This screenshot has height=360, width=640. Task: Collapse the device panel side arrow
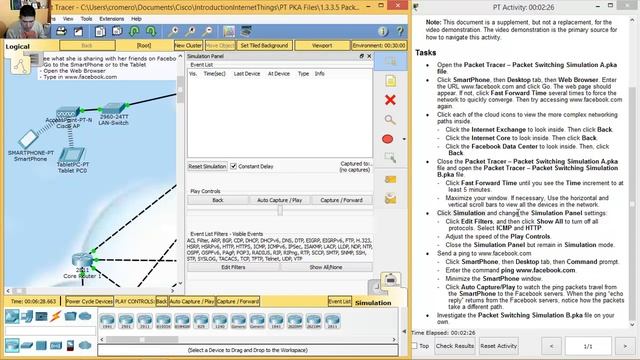[404, 331]
